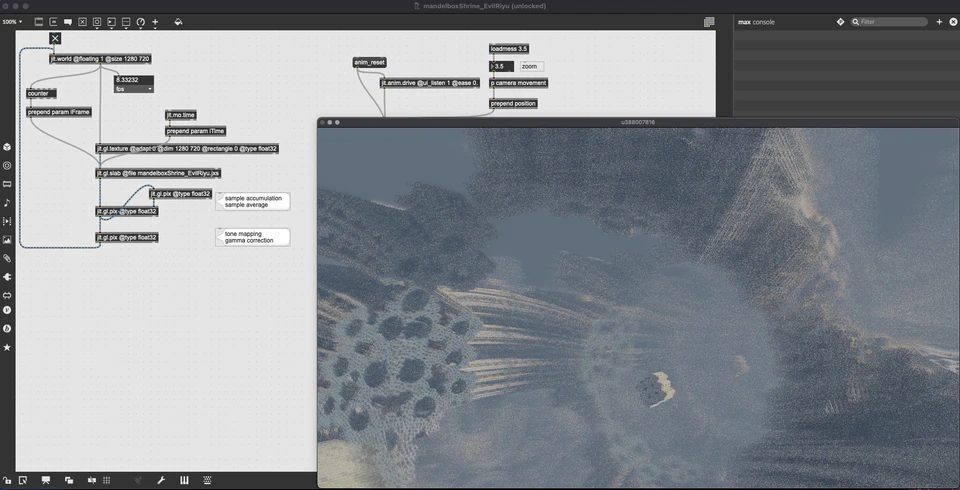Screen dimensions: 960x490
Task: Open the plus Add menu in the toolbar
Action: click(156, 22)
